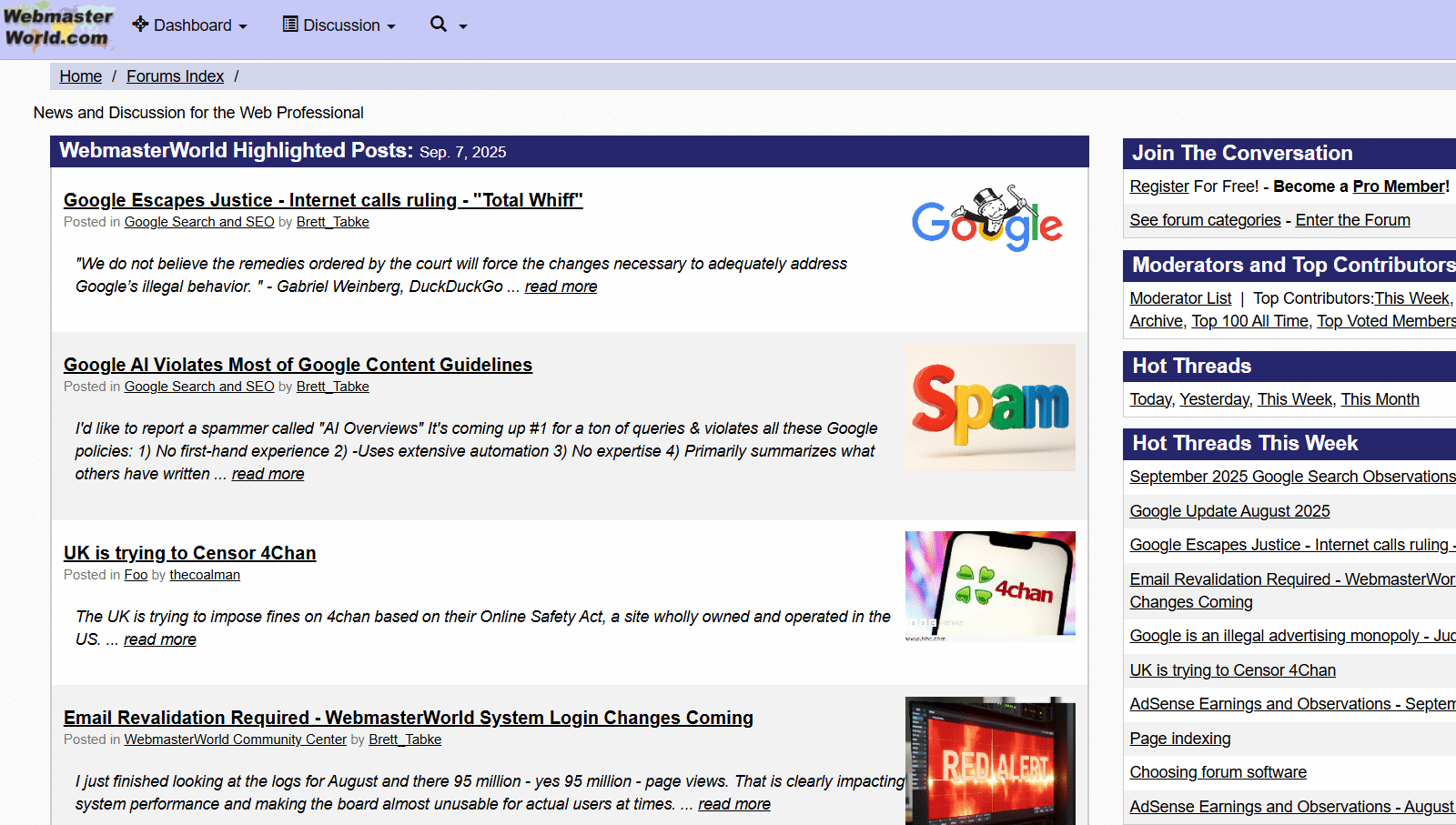Screen dimensions: 1456x825
Task: Open Google Update August 2025 thread
Action: pos(1229,511)
